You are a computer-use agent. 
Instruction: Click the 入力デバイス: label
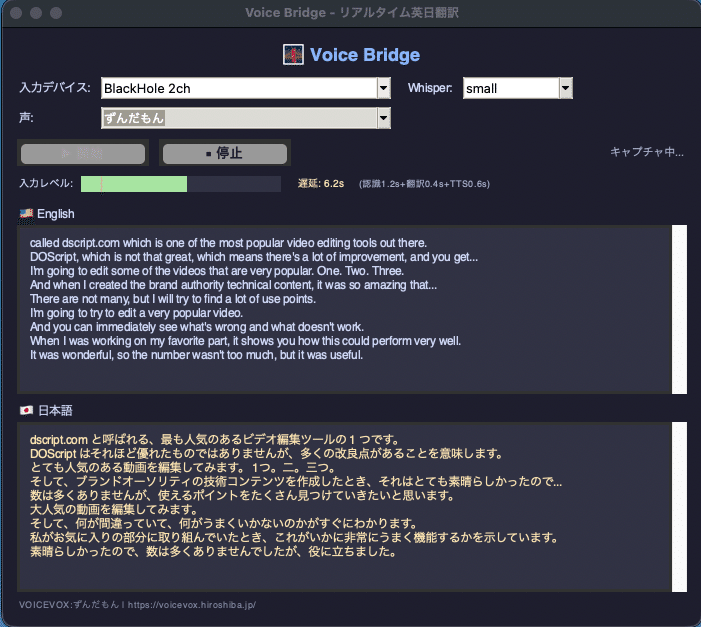click(55, 87)
